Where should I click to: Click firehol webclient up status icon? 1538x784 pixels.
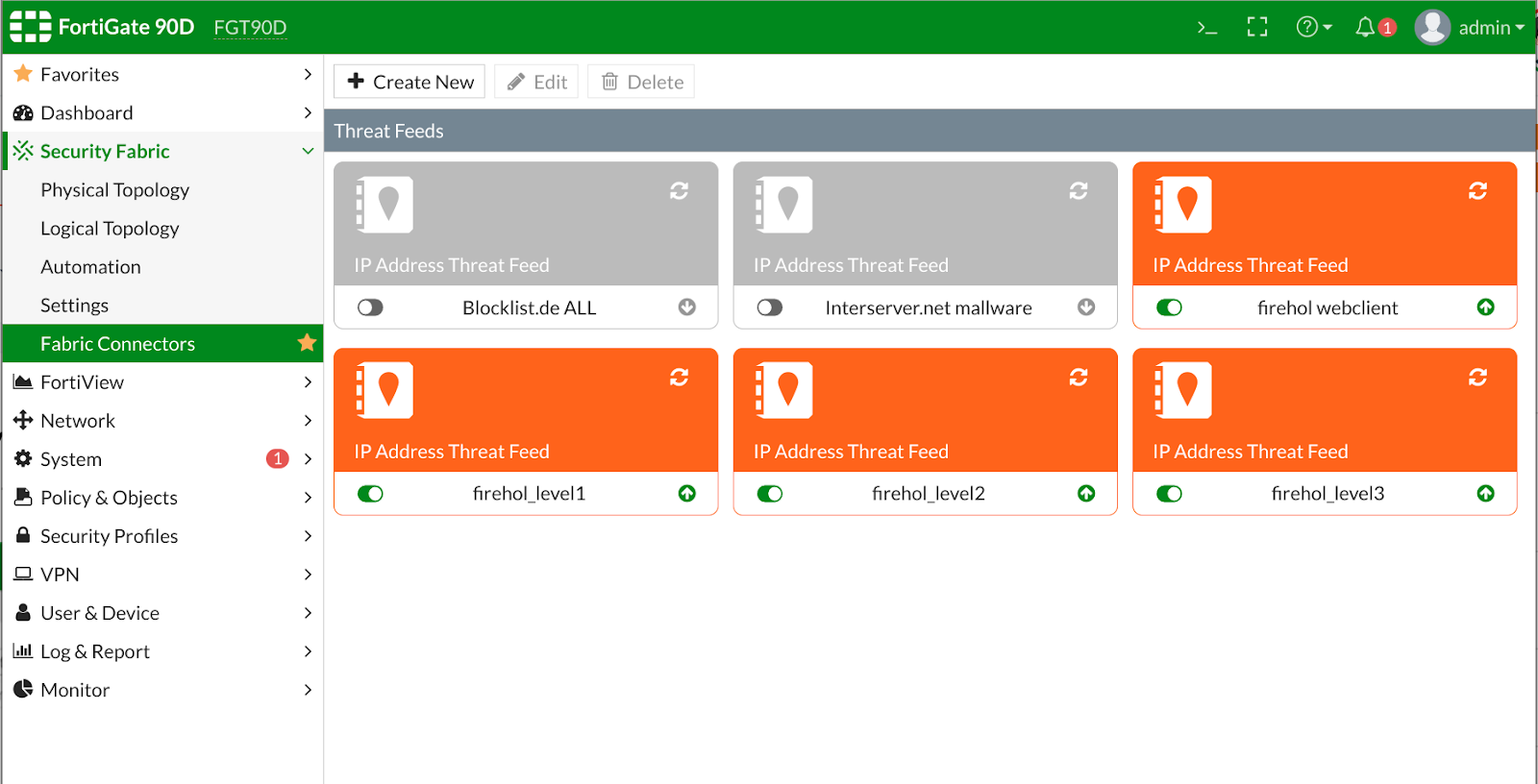pyautogui.click(x=1486, y=307)
